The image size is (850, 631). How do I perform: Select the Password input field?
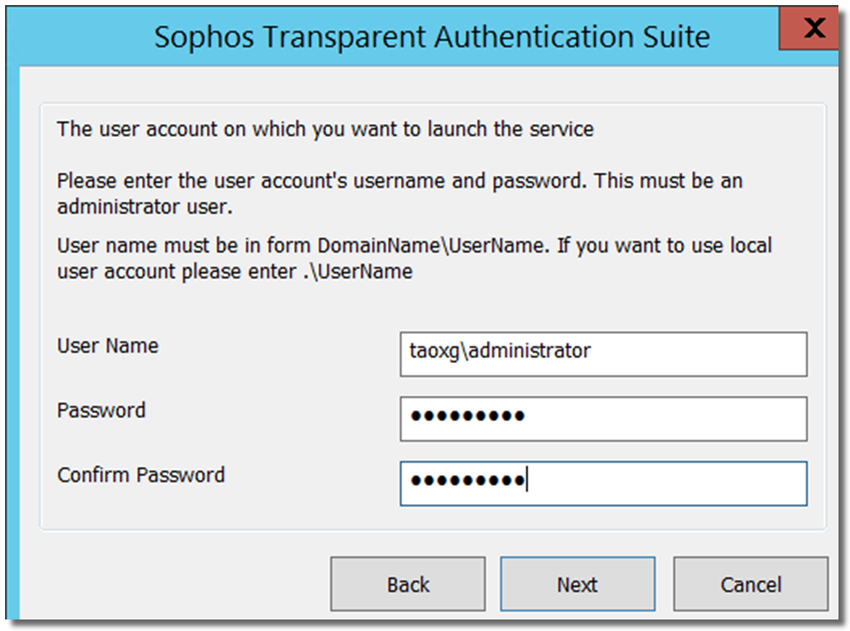point(603,419)
